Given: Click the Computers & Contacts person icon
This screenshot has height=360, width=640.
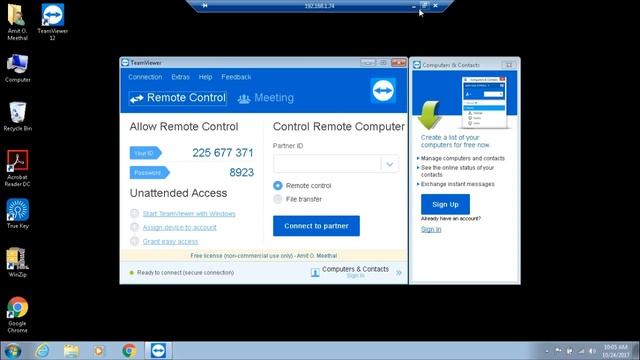Looking at the screenshot, I should [x=315, y=272].
